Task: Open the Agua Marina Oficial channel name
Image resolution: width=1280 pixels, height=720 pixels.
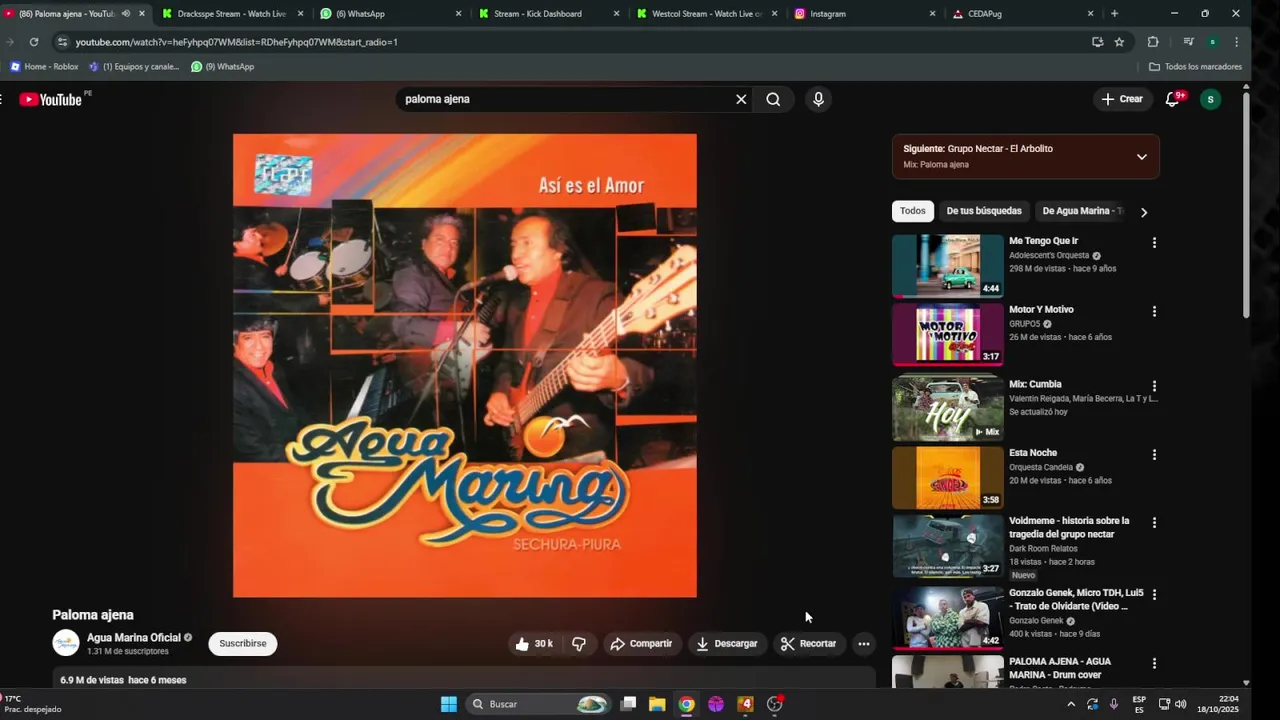Action: pyautogui.click(x=134, y=638)
